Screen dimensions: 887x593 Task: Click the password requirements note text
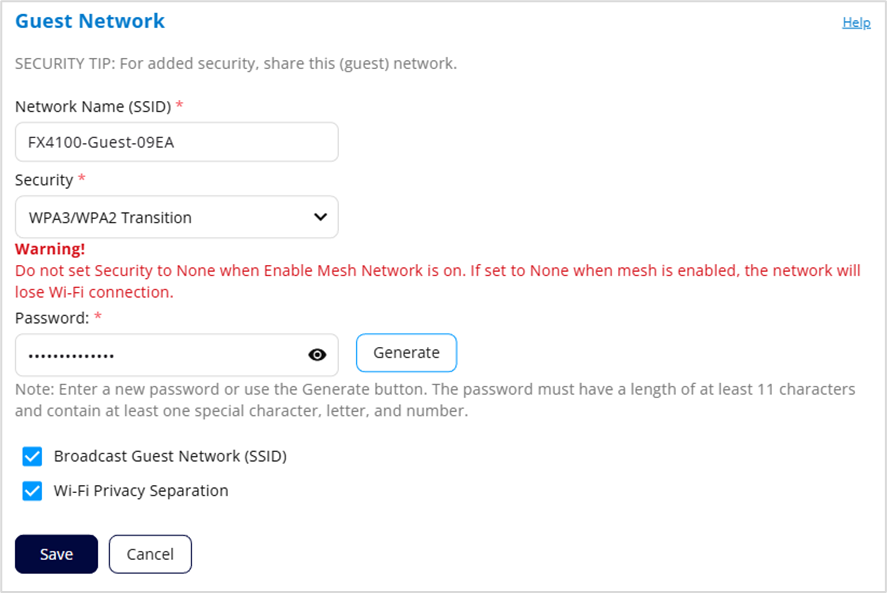[435, 399]
